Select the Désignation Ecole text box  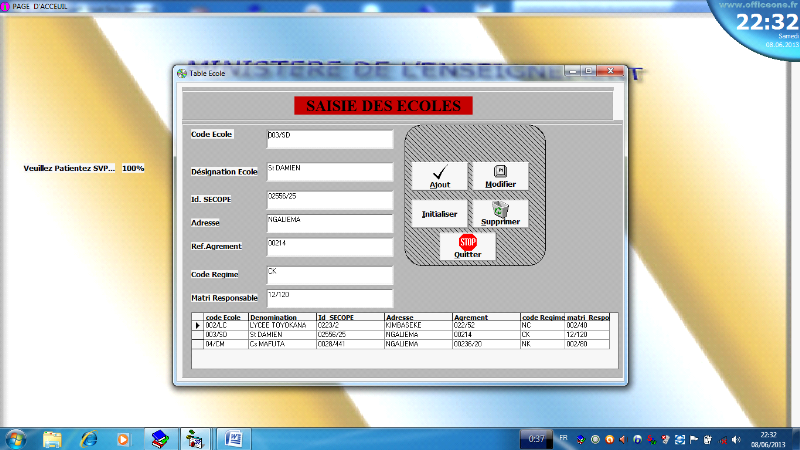330,172
